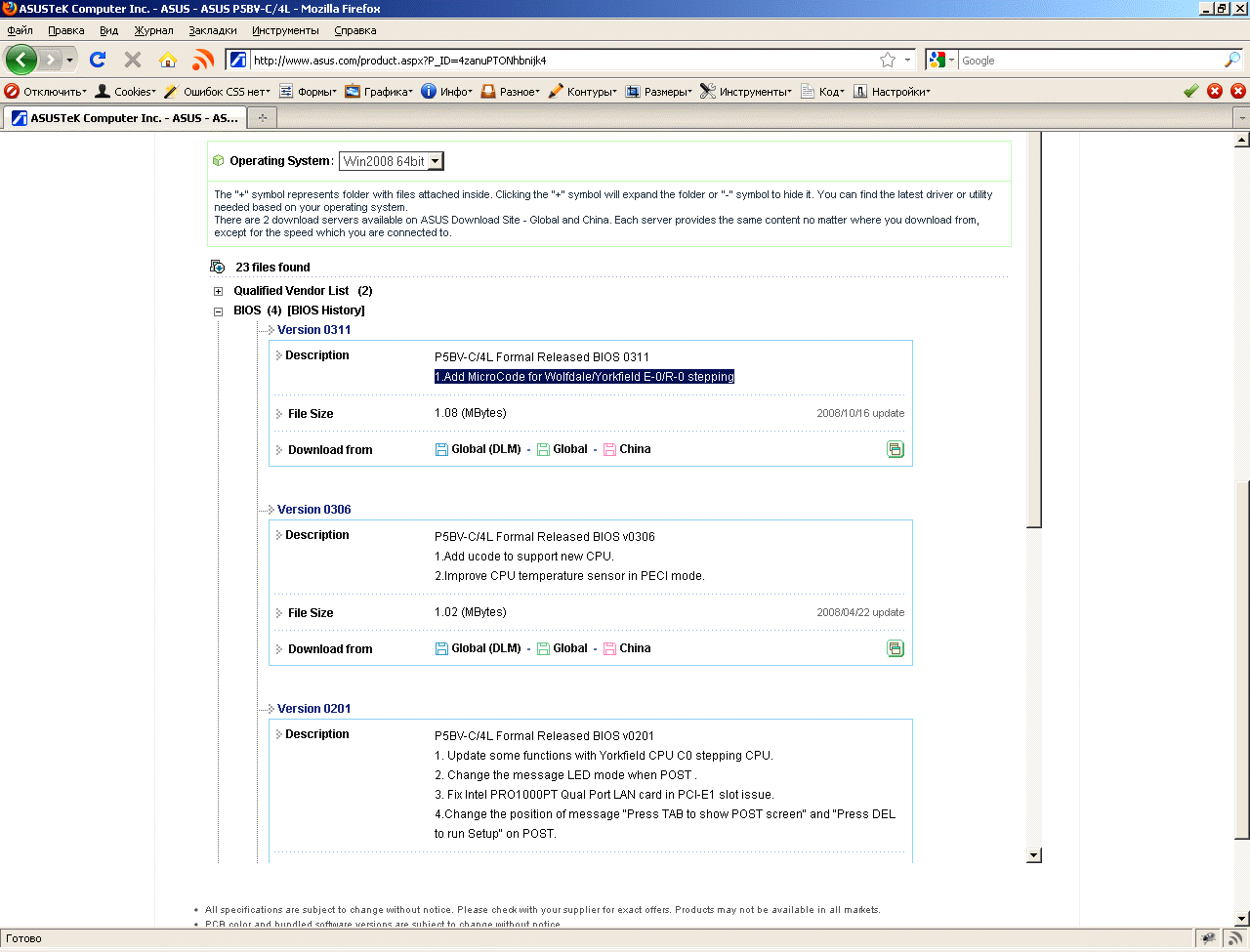This screenshot has width=1250, height=952.
Task: Open the Инструменты developer toolbar dropdown
Action: (746, 91)
